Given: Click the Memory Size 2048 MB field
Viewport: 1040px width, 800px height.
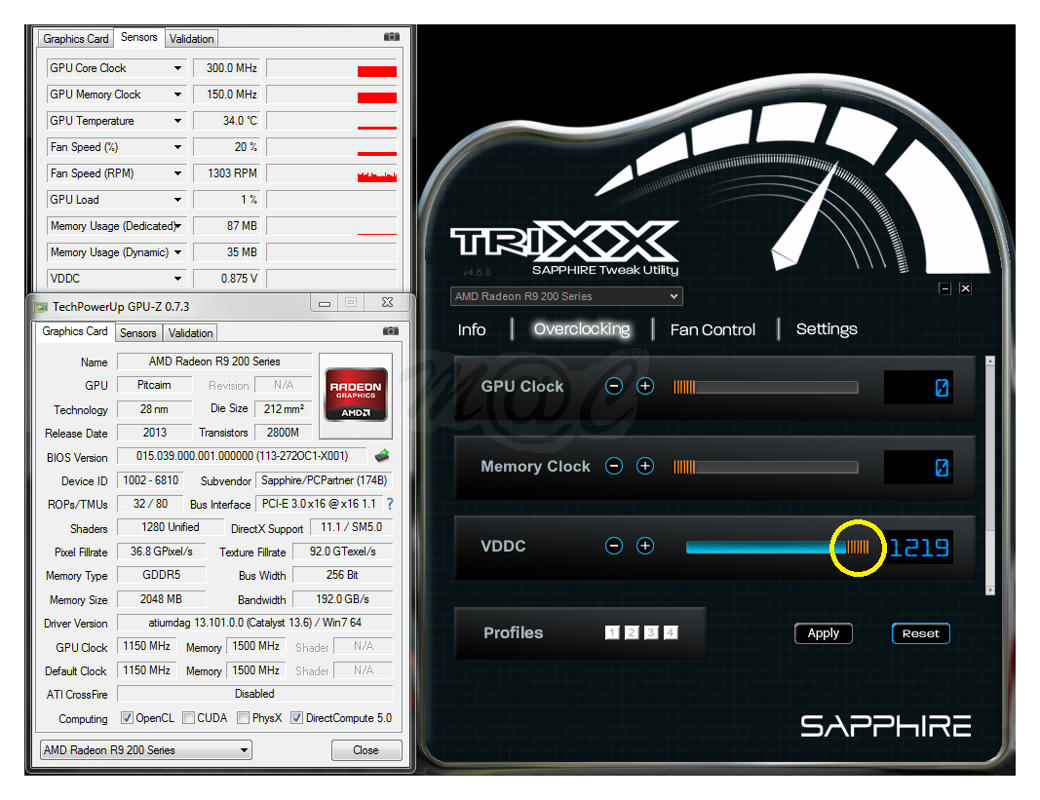Looking at the screenshot, I should [161, 599].
